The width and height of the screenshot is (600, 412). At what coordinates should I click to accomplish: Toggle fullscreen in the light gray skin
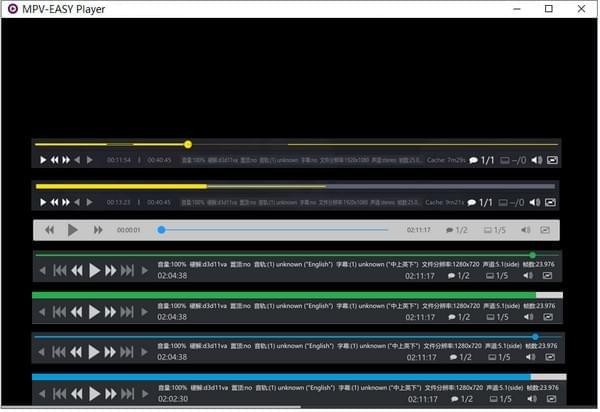(545, 230)
